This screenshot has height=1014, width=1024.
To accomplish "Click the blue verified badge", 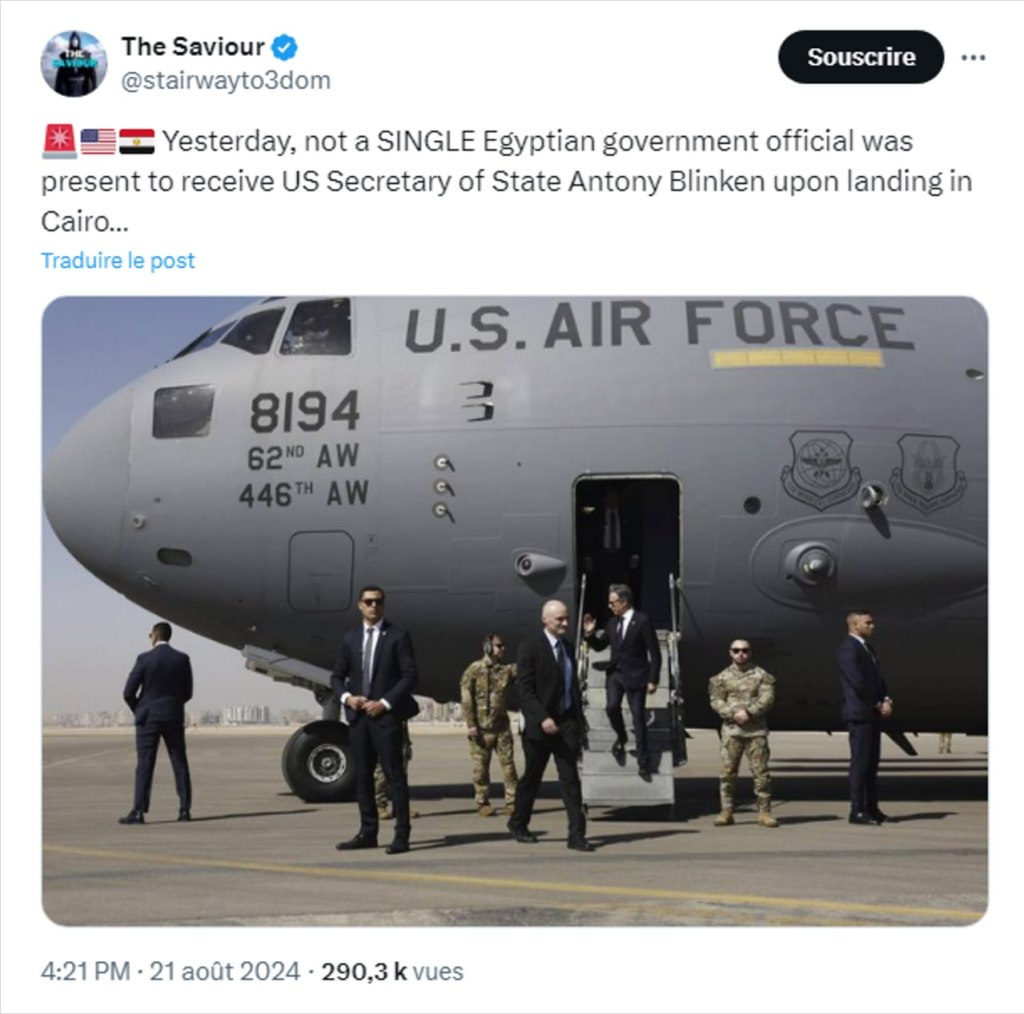I will [284, 47].
